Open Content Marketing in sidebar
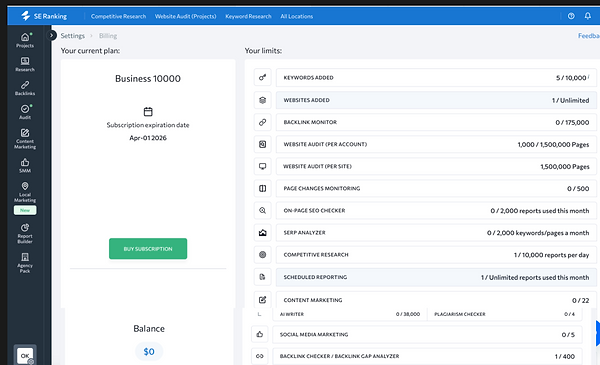 [x=25, y=139]
